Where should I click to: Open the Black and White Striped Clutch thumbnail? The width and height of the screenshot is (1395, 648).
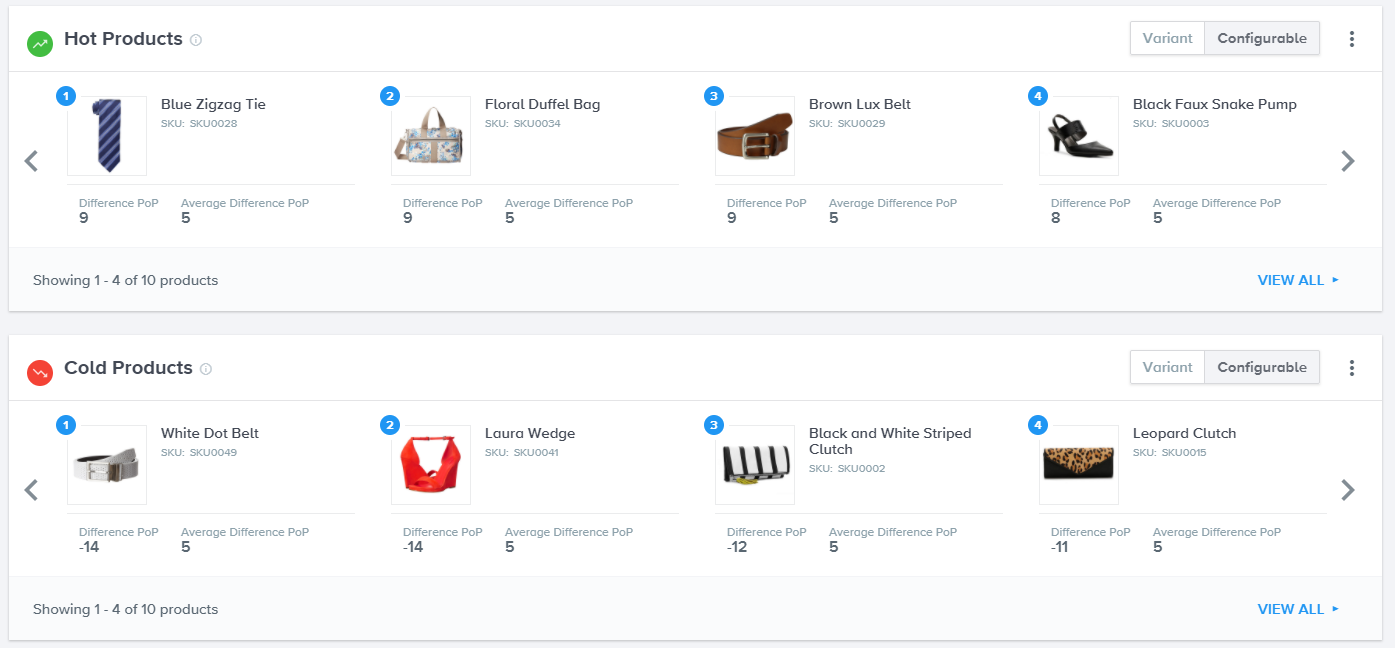[x=755, y=465]
